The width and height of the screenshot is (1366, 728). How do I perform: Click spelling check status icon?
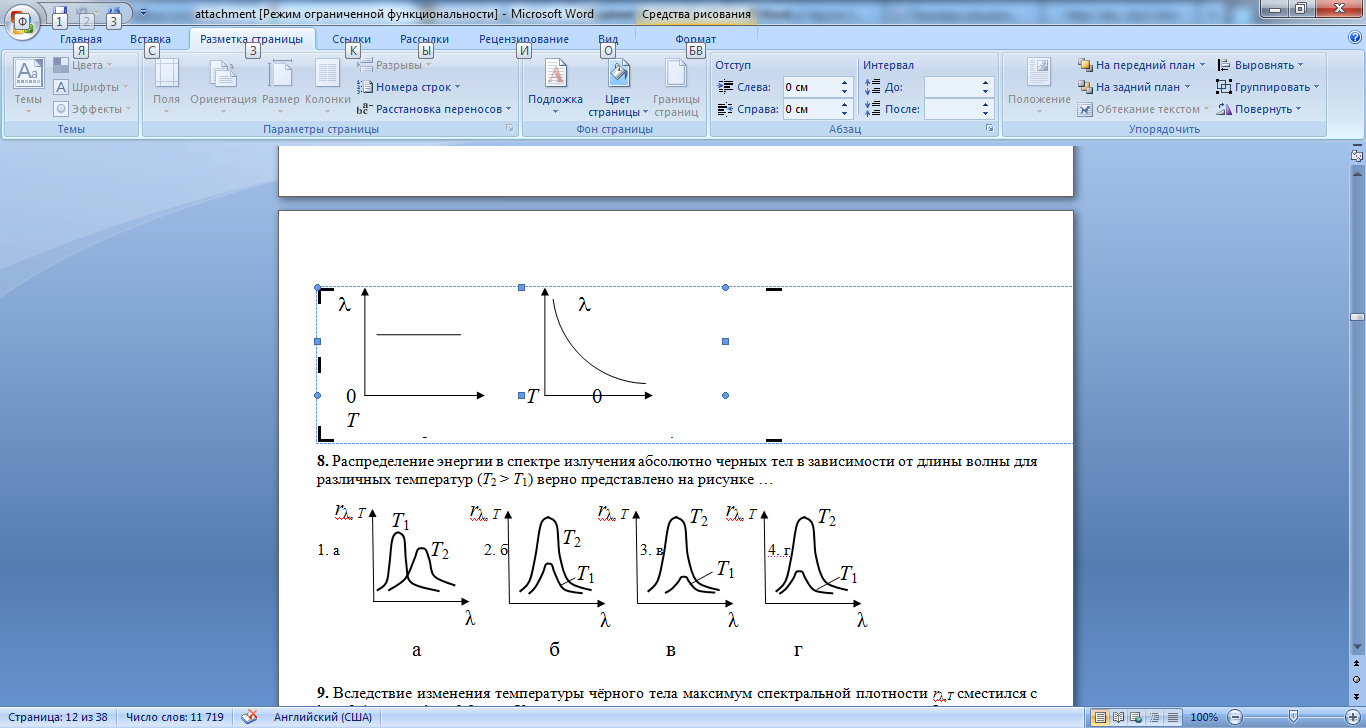click(x=250, y=718)
